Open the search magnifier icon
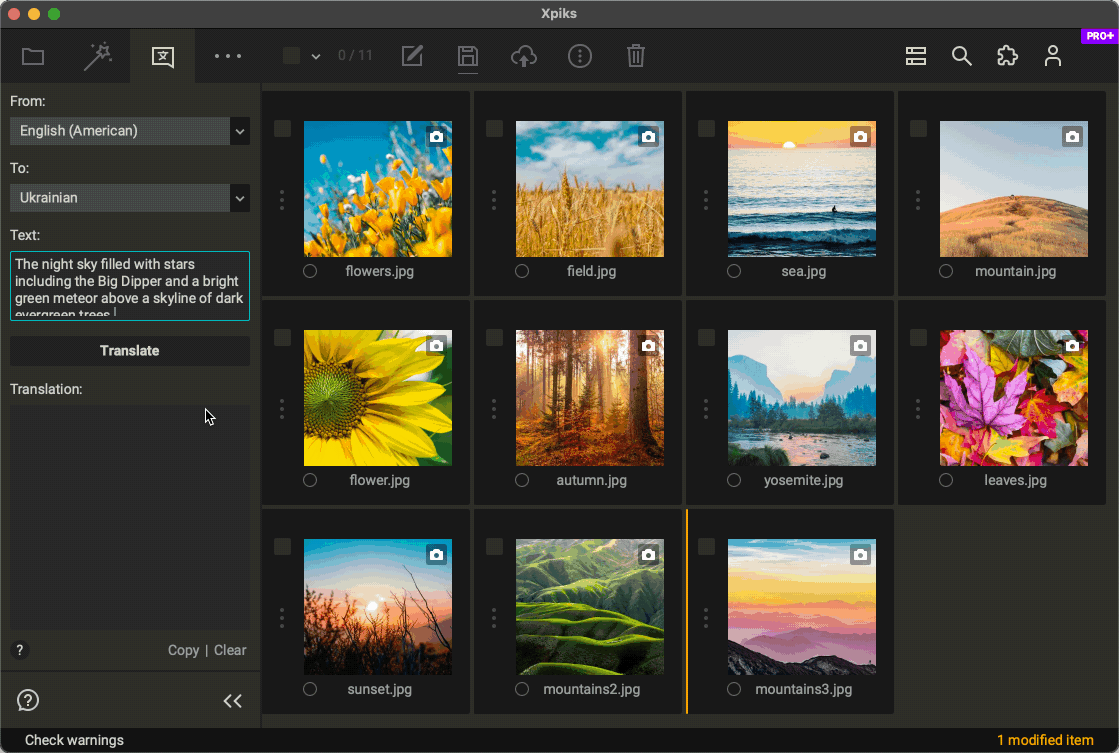 point(961,56)
